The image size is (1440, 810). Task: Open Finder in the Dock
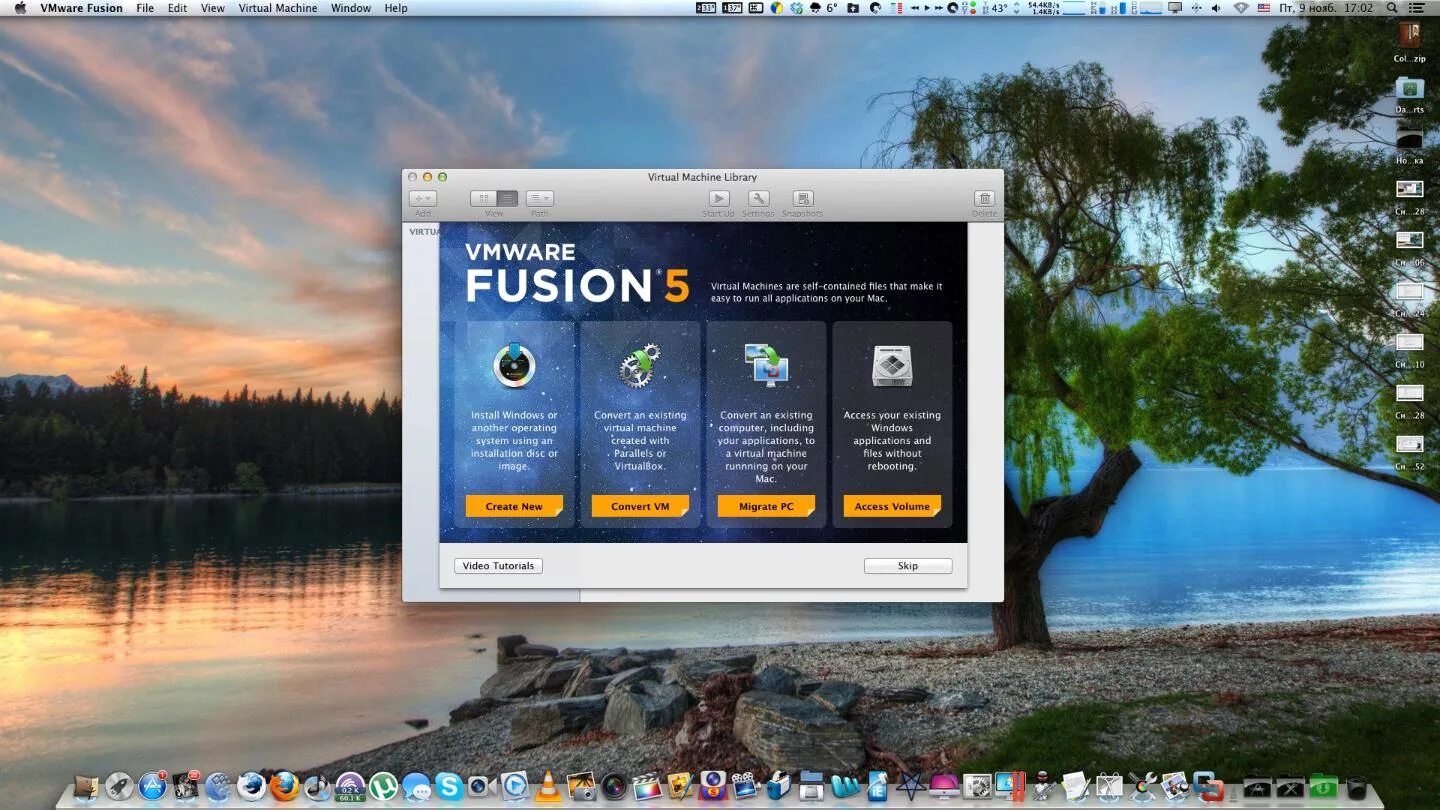click(85, 786)
